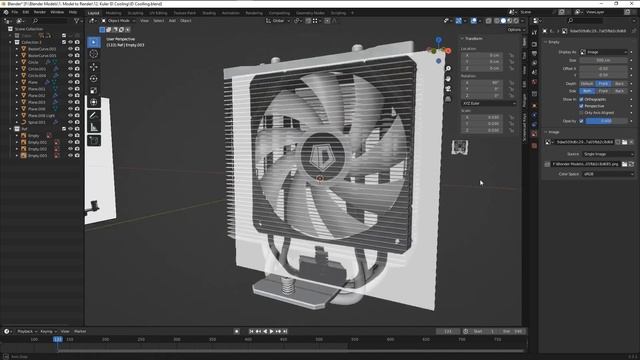
Task: Adjust the Opacity slider
Action: 606,121
